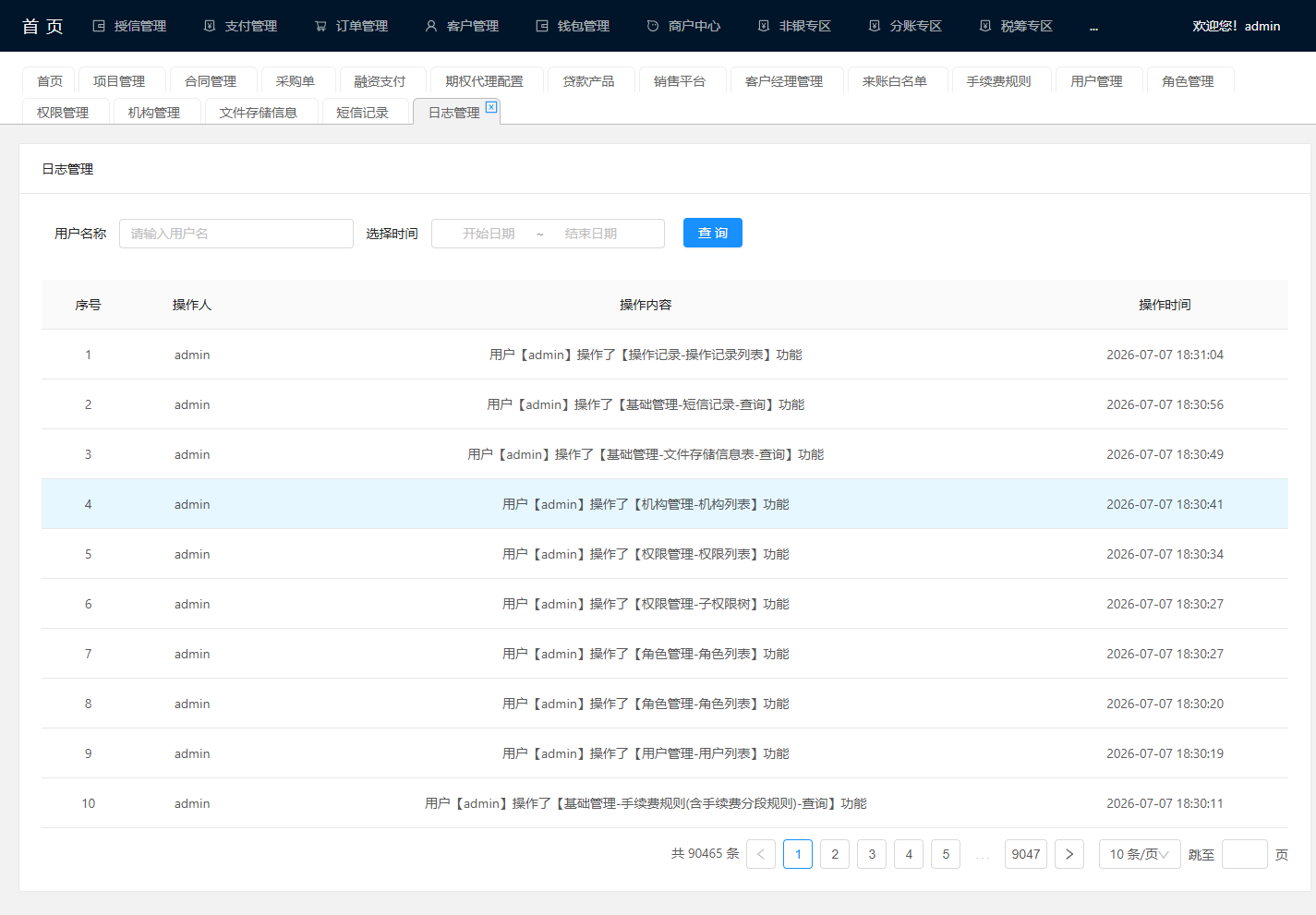The width and height of the screenshot is (1316, 915).
Task: Select log row with 权限管理-权限列表
Action: tap(665, 554)
